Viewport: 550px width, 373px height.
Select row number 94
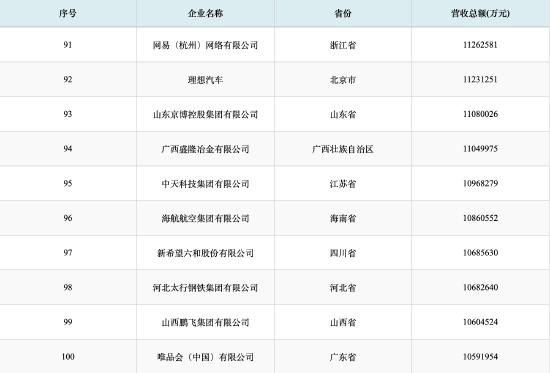(68, 149)
